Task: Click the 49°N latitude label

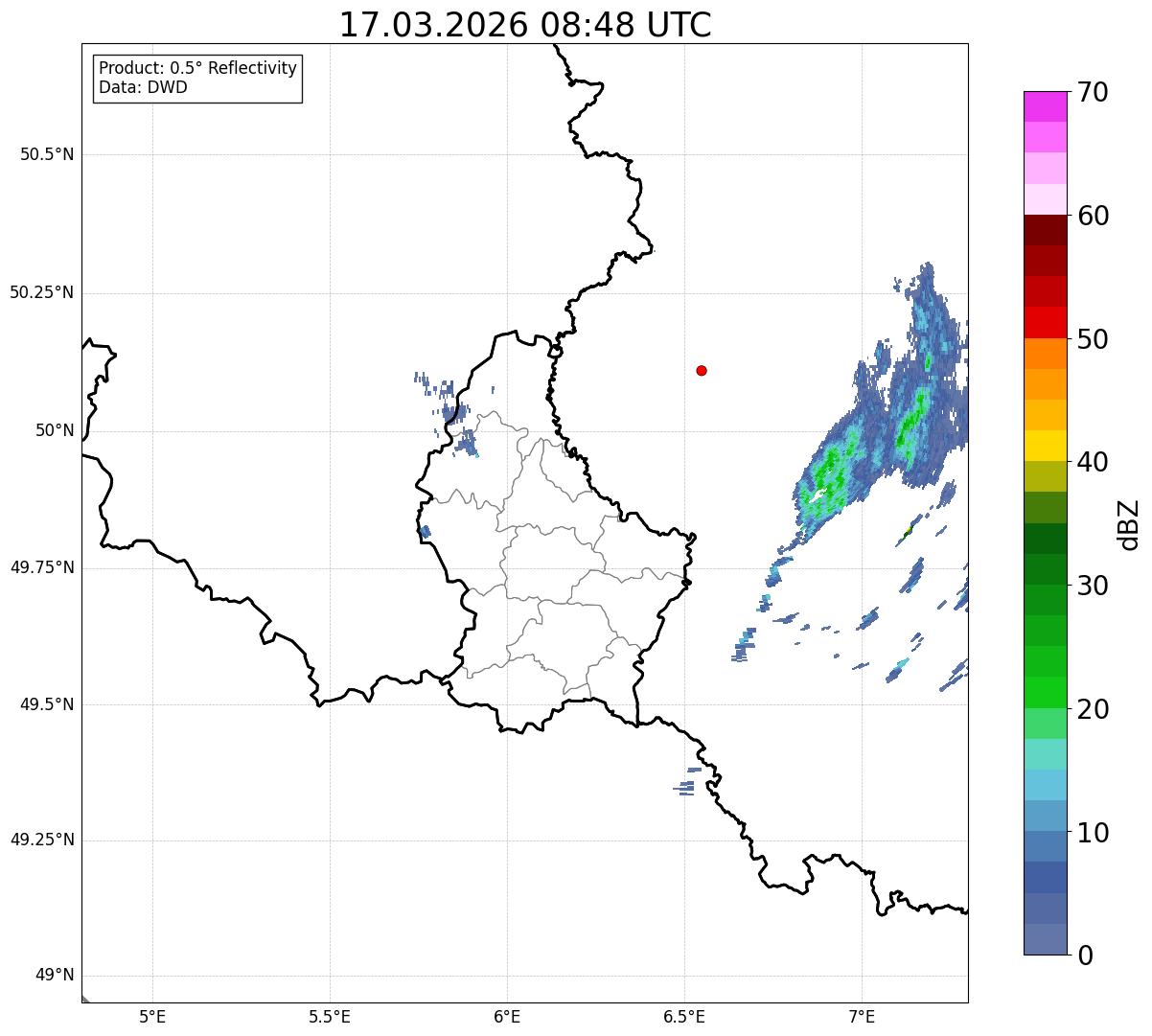Action: click(x=55, y=976)
